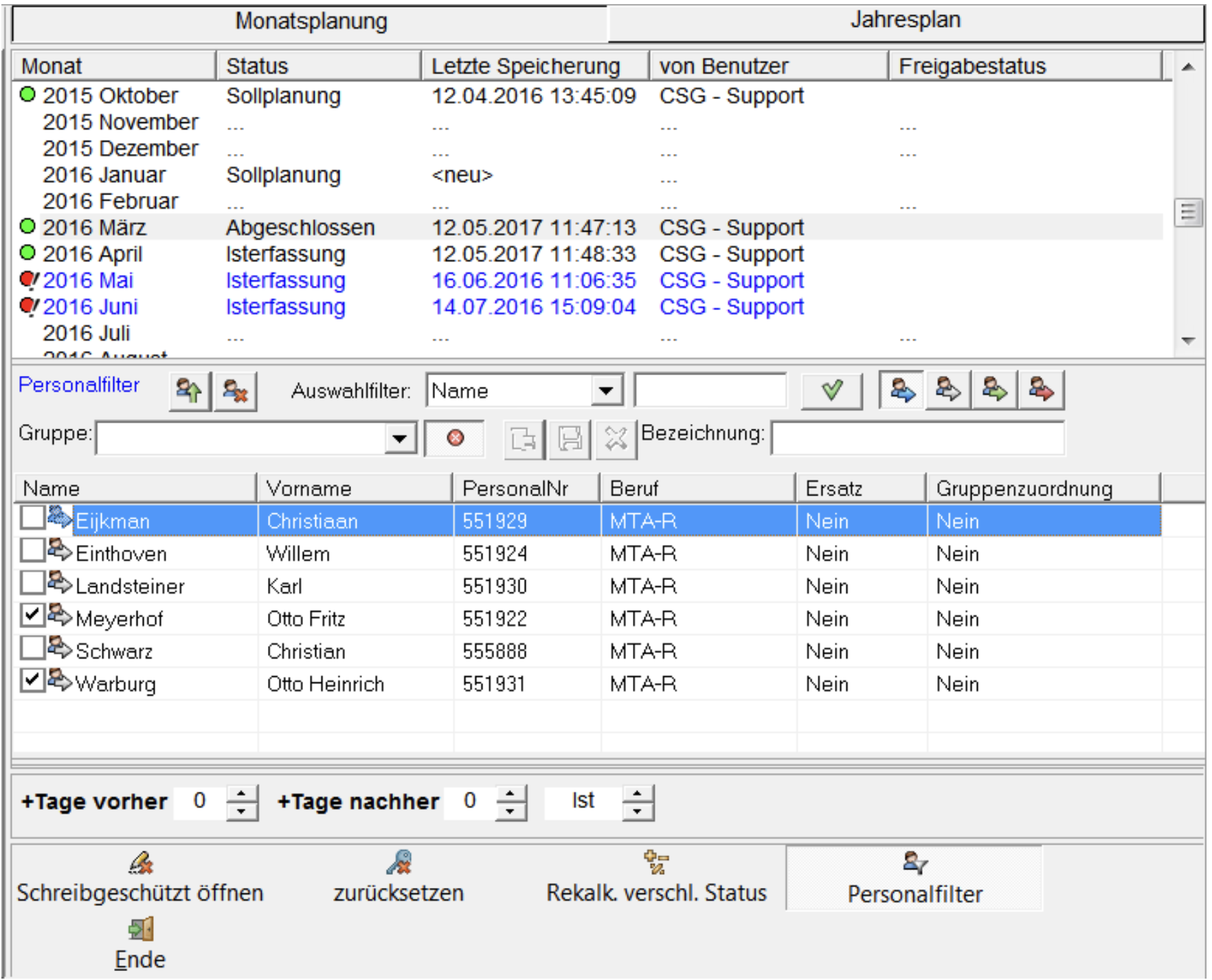Click the Bezeichnung input field
Screen dimensions: 1212x980
coord(918,438)
